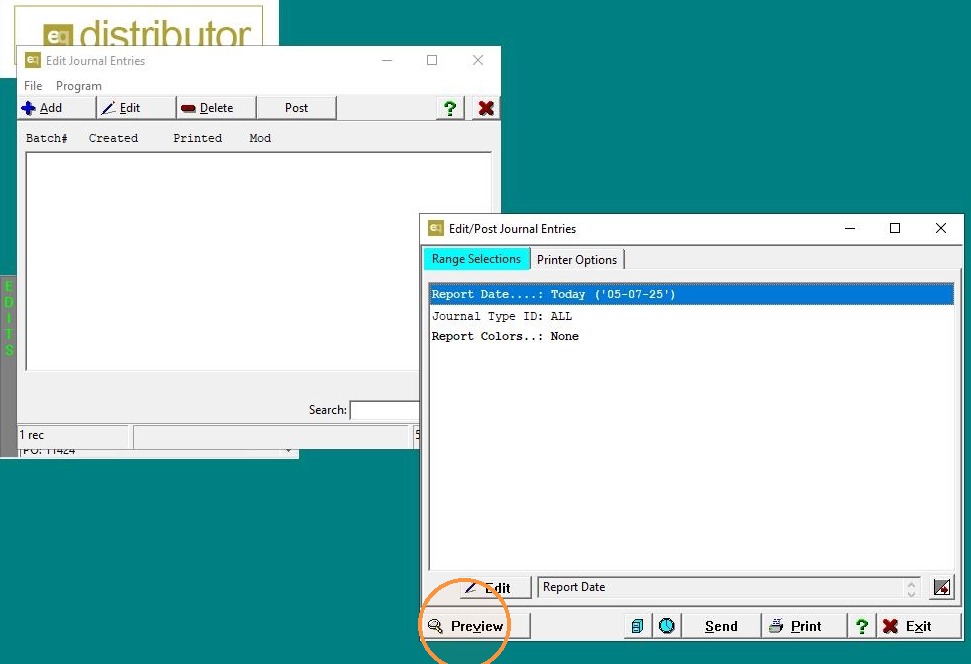Click the Created column header
Image resolution: width=971 pixels, height=664 pixels.
coord(113,138)
